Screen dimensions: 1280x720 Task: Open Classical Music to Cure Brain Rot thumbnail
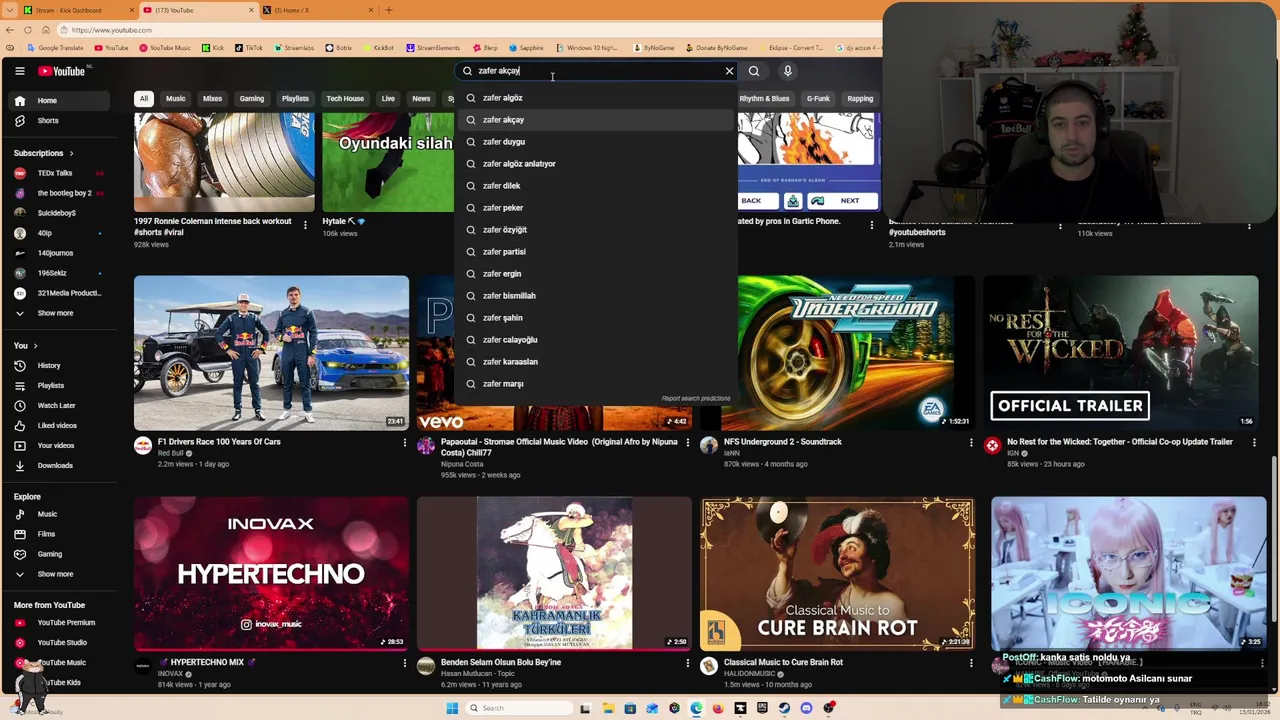click(x=838, y=574)
